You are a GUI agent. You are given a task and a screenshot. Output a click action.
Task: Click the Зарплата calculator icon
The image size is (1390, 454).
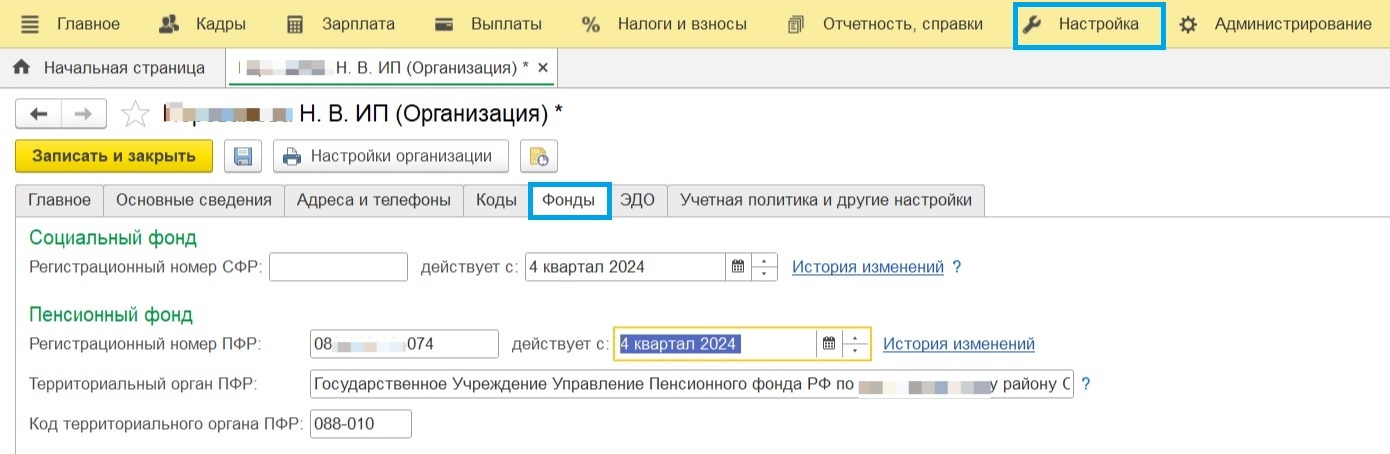point(295,24)
